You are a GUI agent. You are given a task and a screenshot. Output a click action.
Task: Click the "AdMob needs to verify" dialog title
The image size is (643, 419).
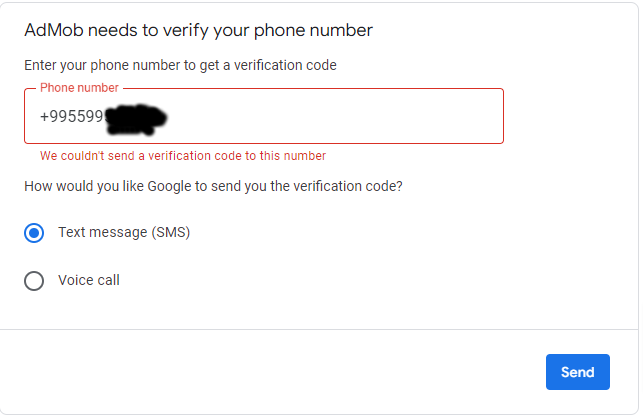point(198,30)
